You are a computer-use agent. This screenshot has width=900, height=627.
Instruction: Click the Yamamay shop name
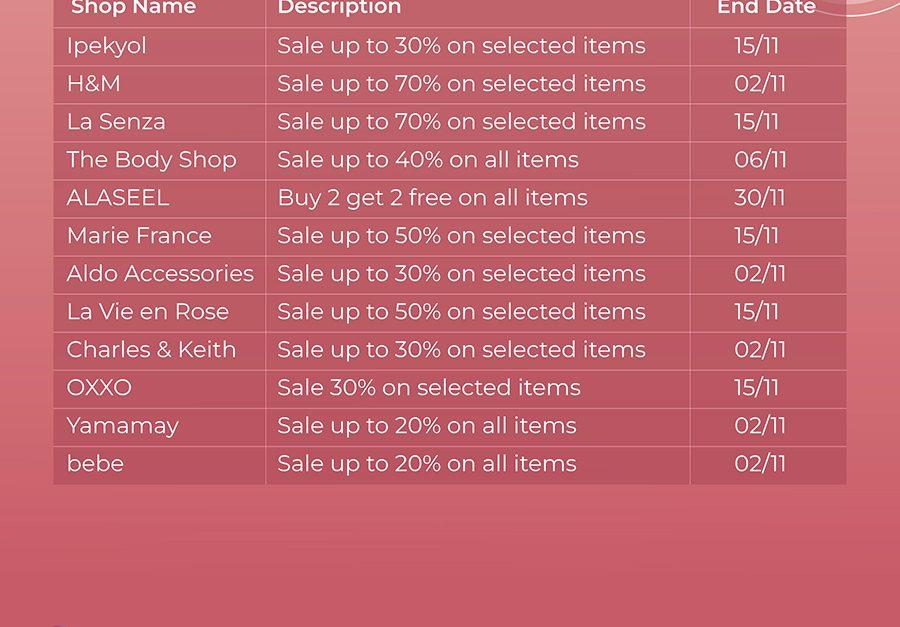[x=122, y=427]
